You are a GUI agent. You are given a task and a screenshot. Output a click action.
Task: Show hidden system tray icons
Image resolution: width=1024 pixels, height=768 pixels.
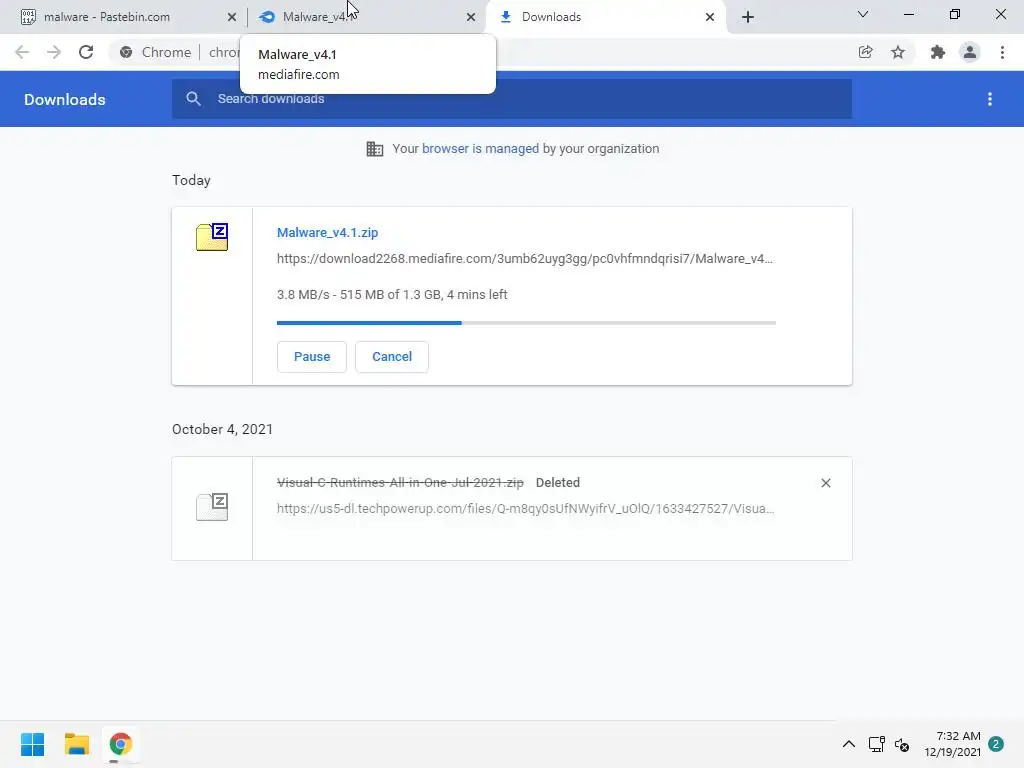click(848, 744)
